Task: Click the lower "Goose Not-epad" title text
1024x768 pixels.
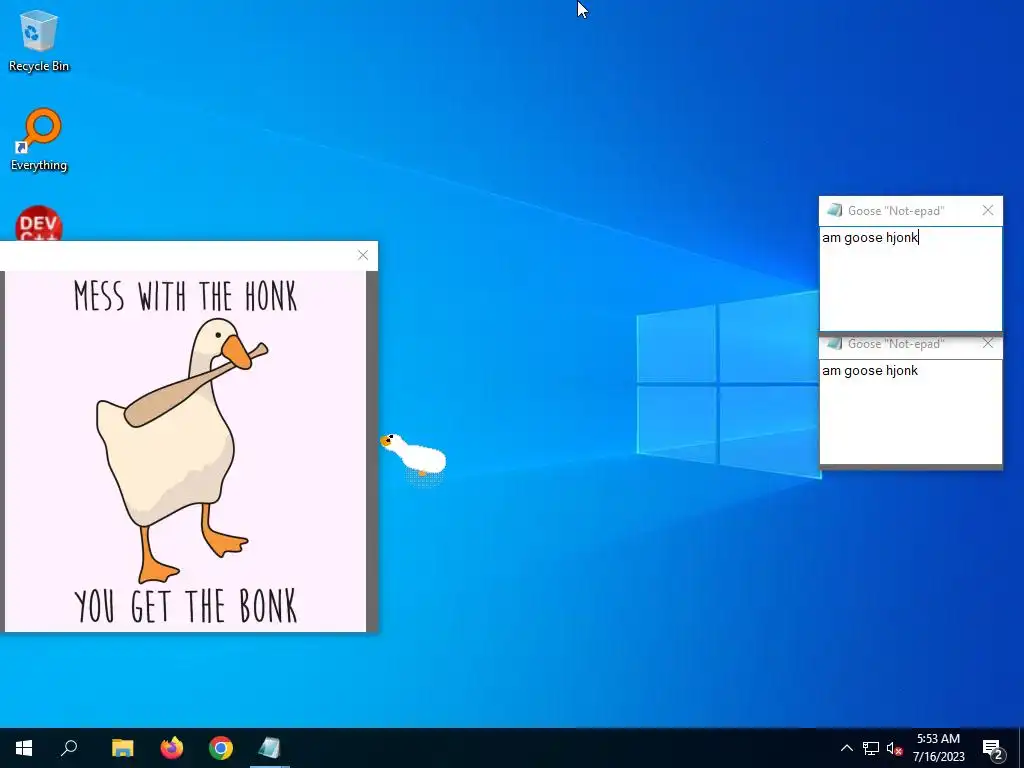Action: 895,344
